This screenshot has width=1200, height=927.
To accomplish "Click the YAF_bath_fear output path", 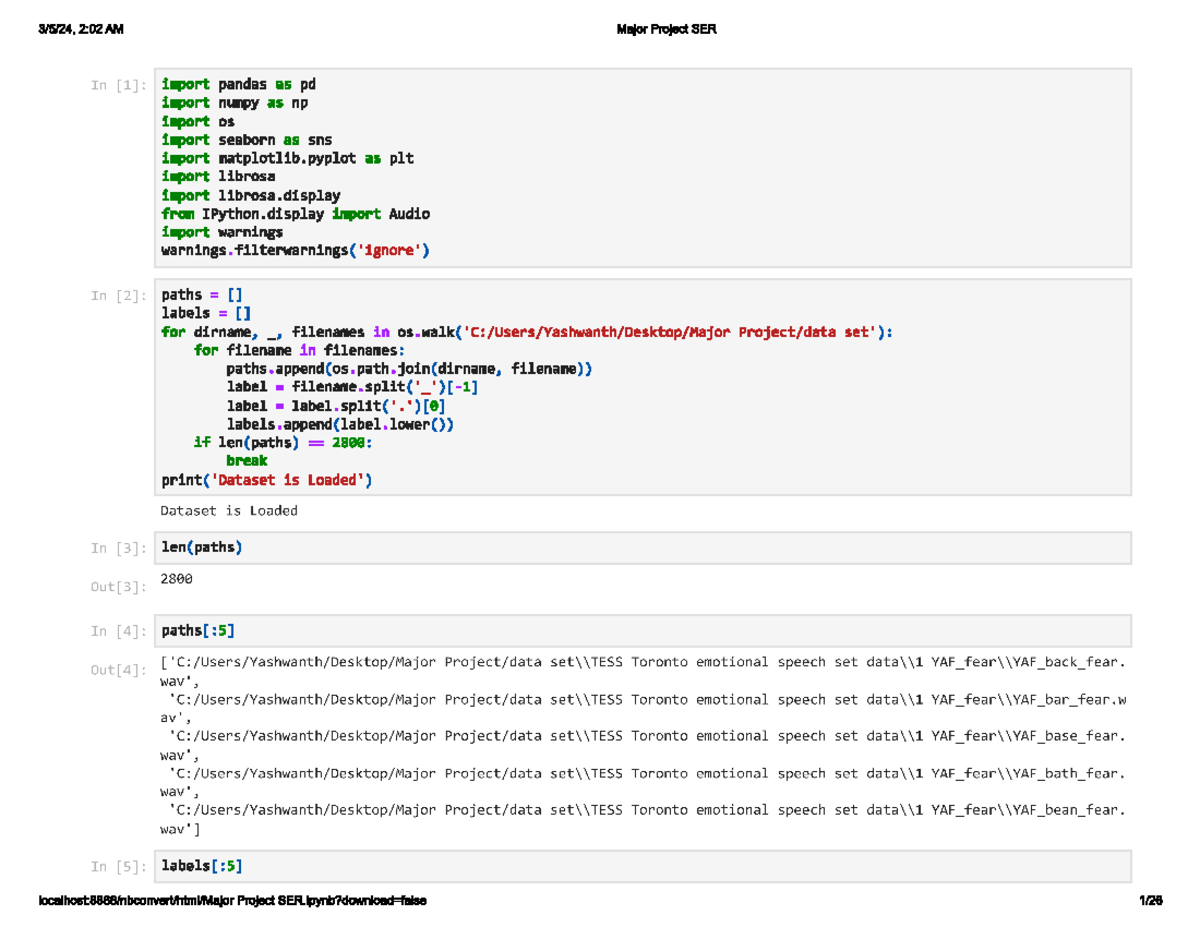I will (642, 782).
